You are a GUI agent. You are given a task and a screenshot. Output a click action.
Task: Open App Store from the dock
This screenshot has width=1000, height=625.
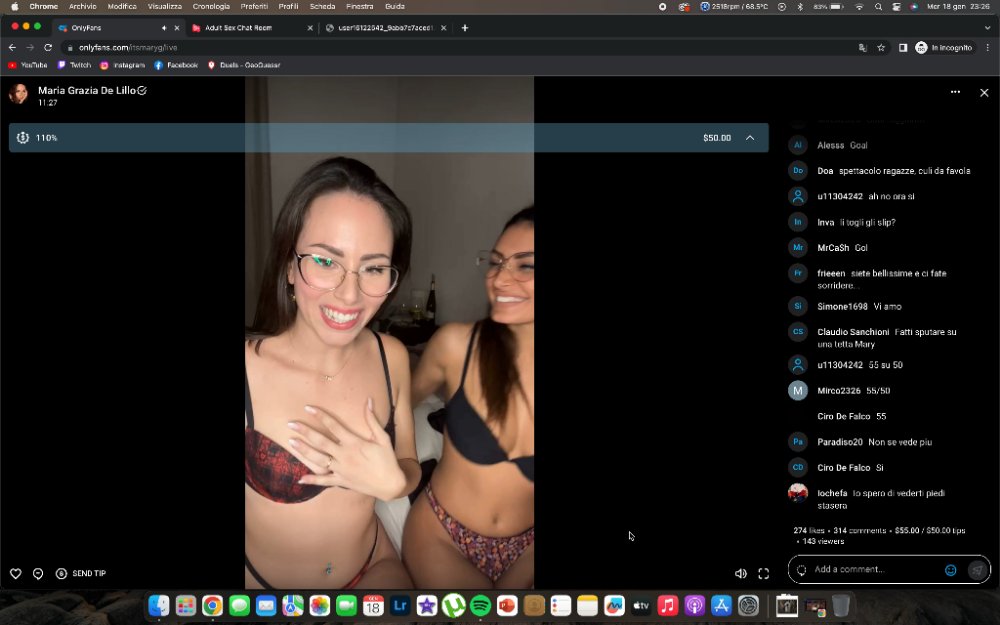click(x=721, y=605)
